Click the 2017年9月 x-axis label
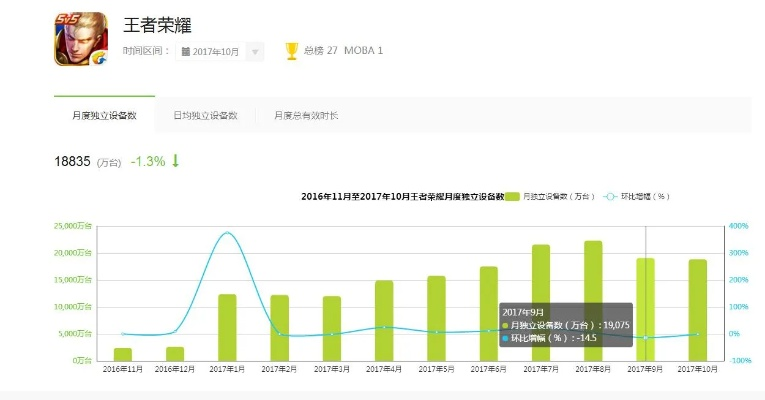Viewport: 765px width, 400px height. click(645, 369)
